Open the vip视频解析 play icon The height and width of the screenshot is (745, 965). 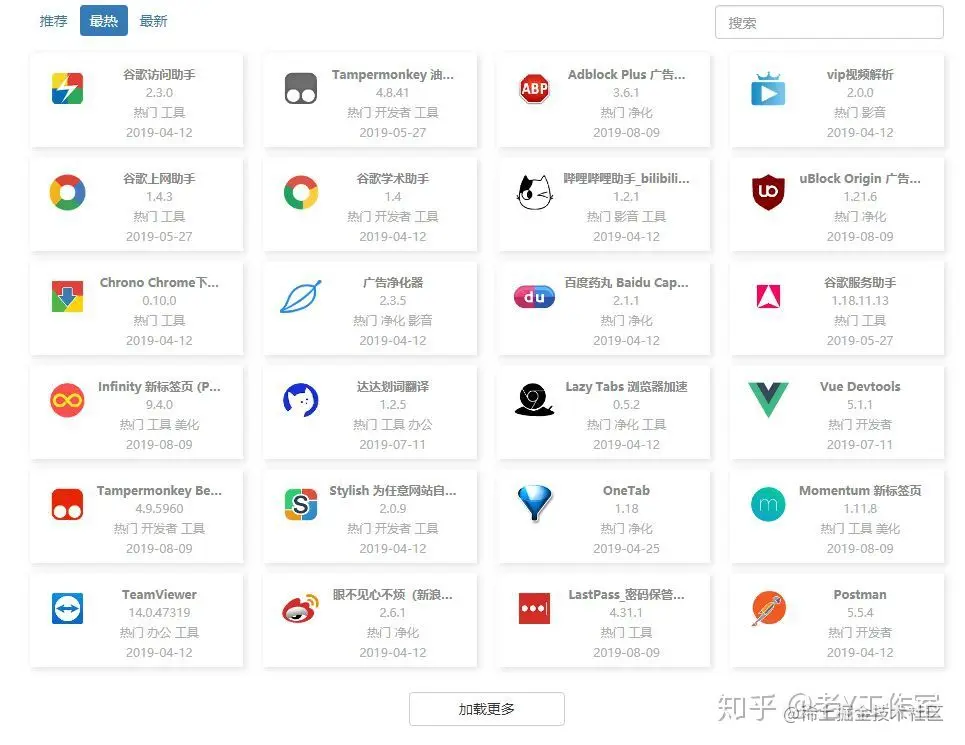point(768,89)
